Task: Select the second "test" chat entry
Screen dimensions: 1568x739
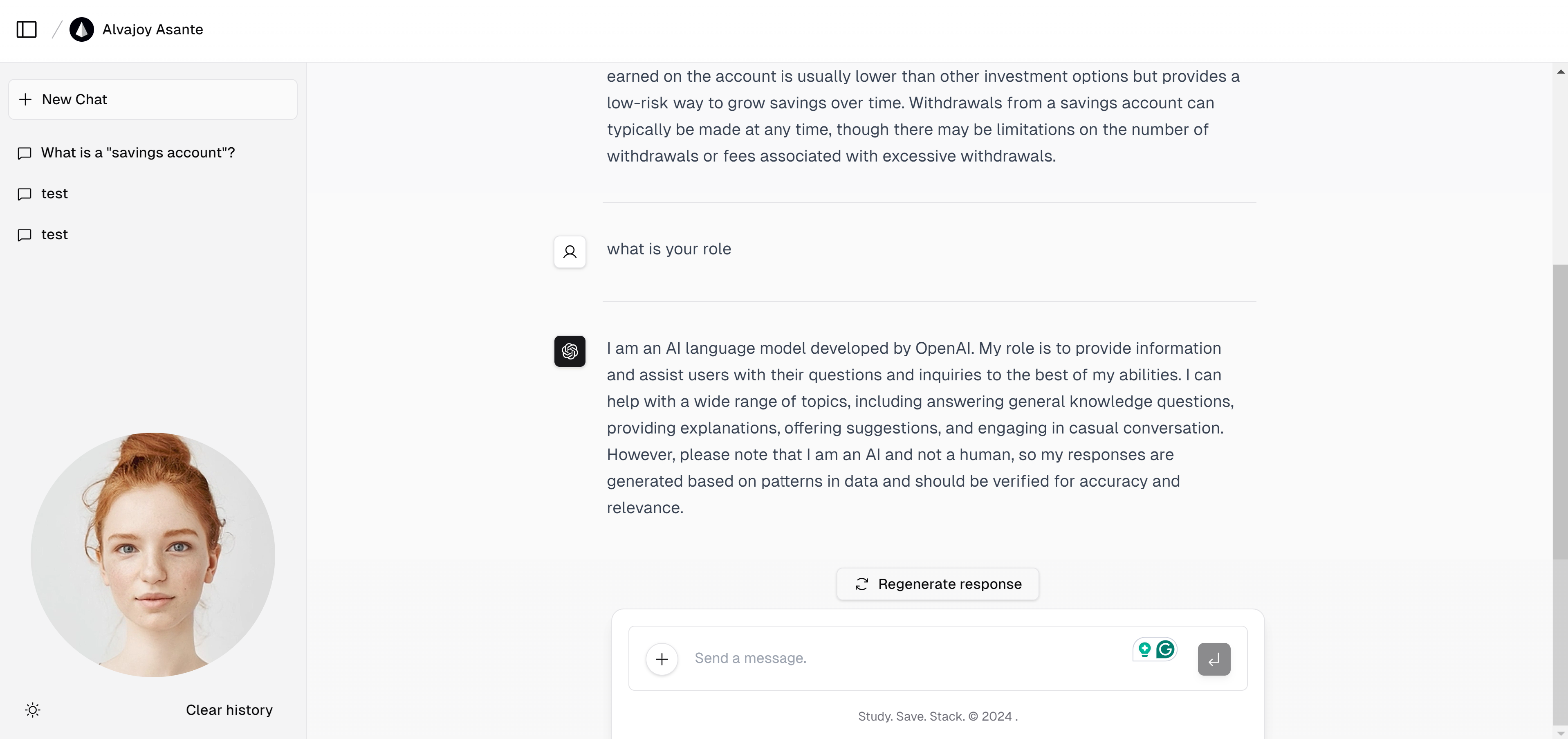Action: point(54,234)
